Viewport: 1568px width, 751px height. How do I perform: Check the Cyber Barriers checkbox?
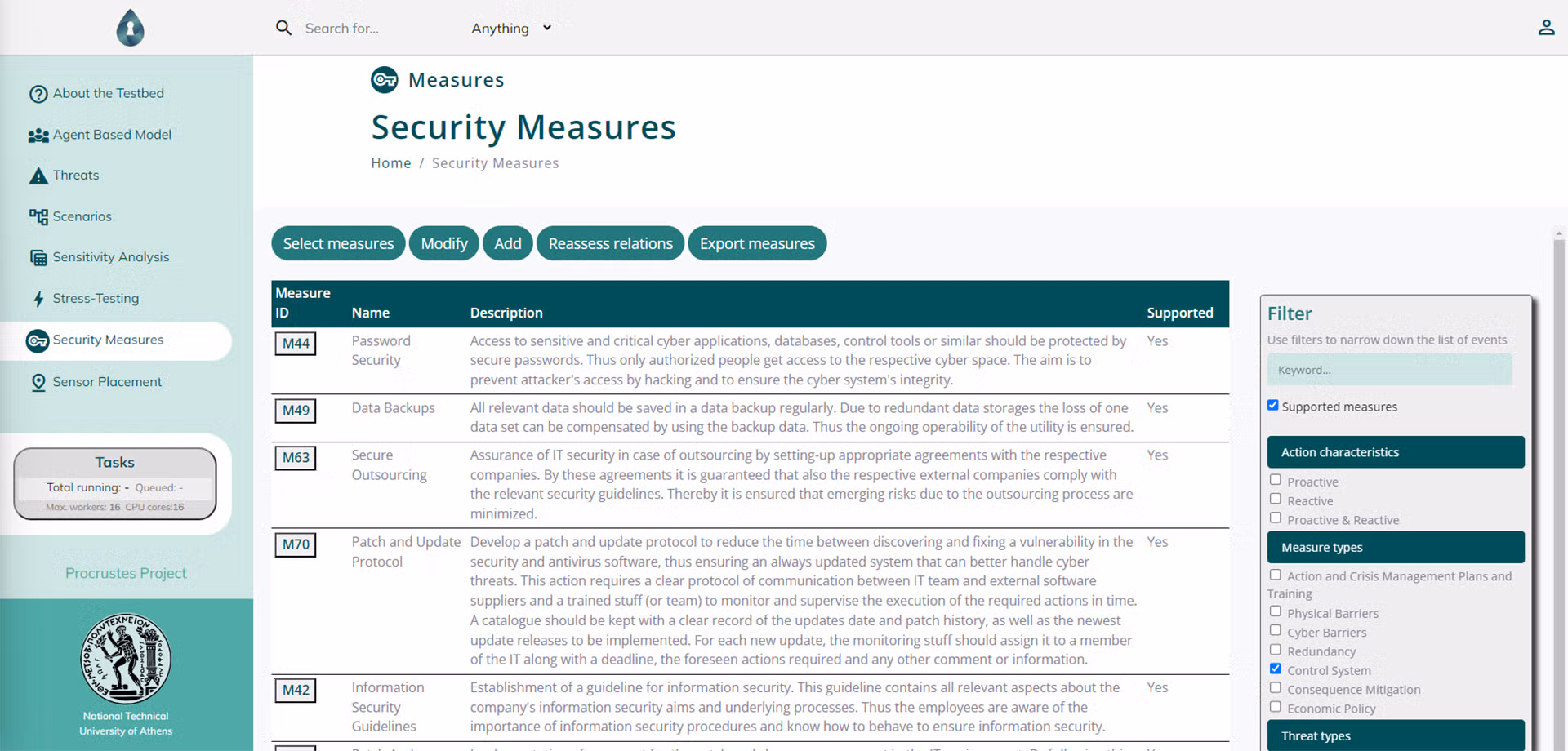click(1275, 630)
